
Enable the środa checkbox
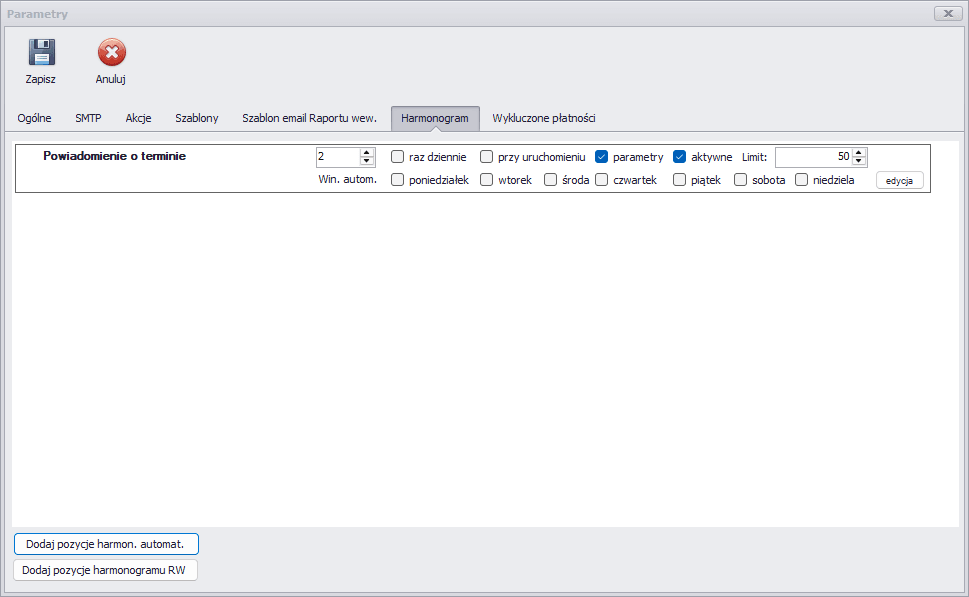click(x=550, y=180)
